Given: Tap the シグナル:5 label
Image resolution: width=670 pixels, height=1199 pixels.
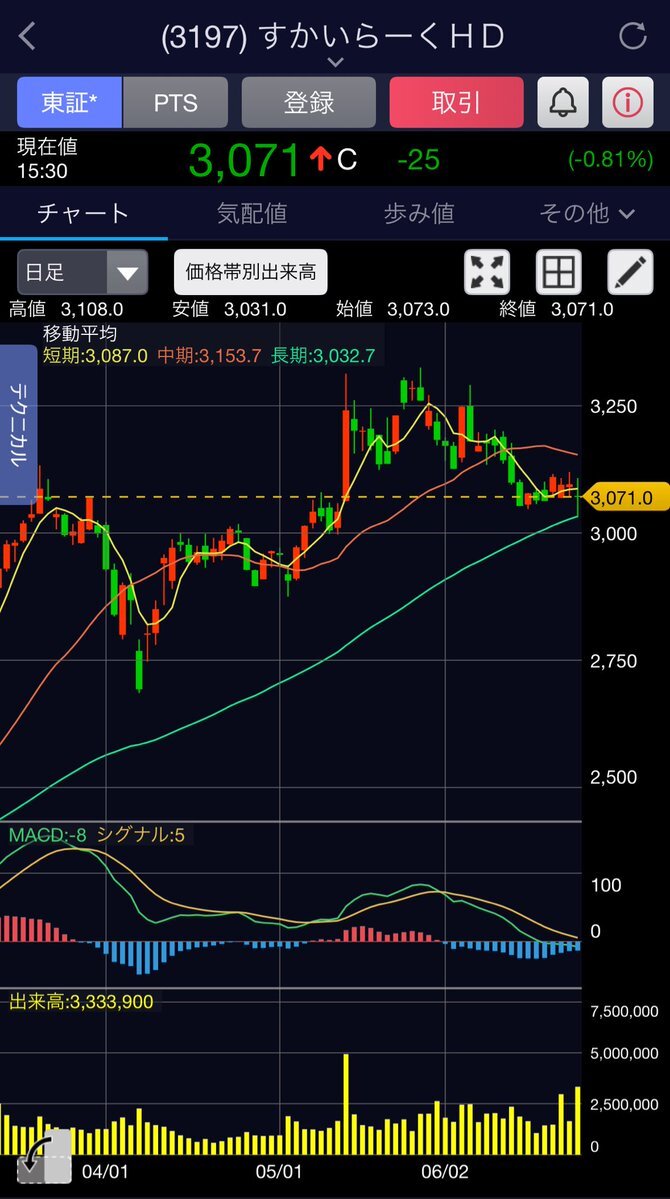Looking at the screenshot, I should pos(141,835).
